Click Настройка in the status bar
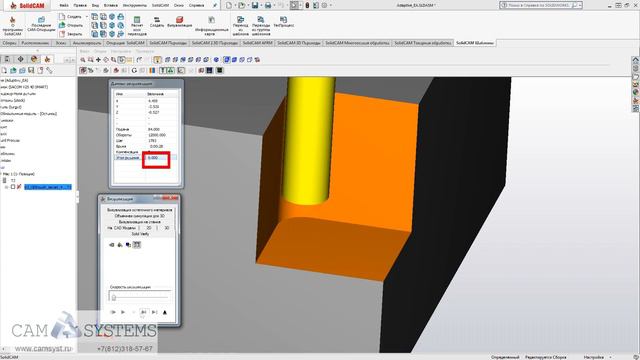 [x=593, y=357]
